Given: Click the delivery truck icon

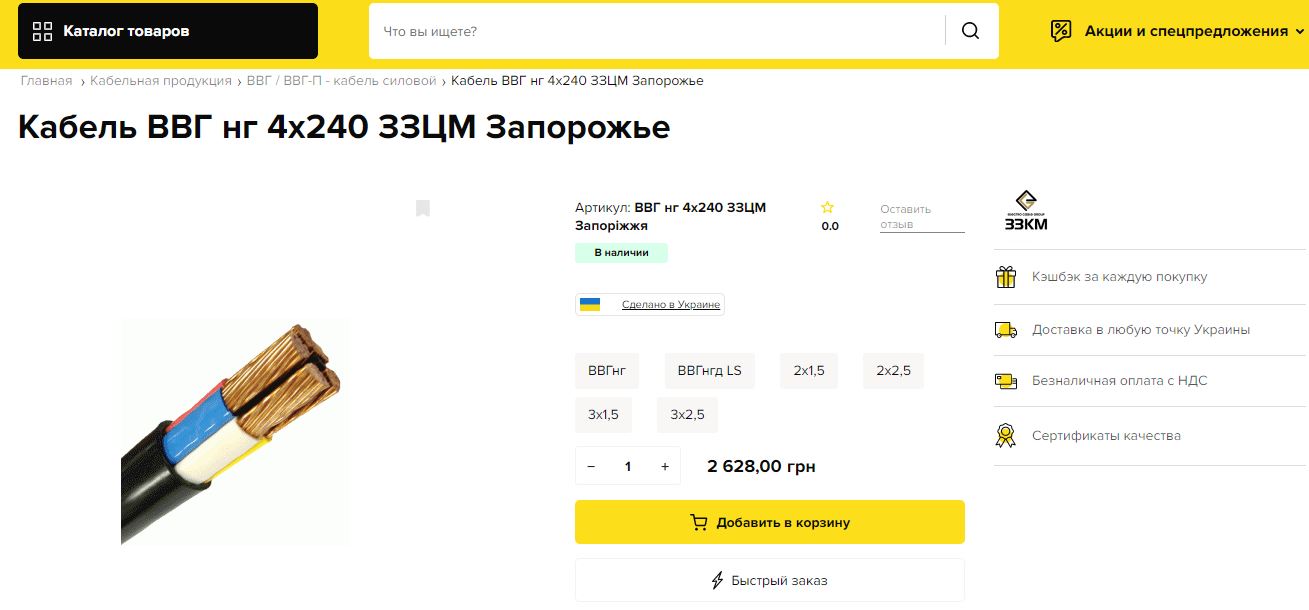Looking at the screenshot, I should pos(1005,330).
